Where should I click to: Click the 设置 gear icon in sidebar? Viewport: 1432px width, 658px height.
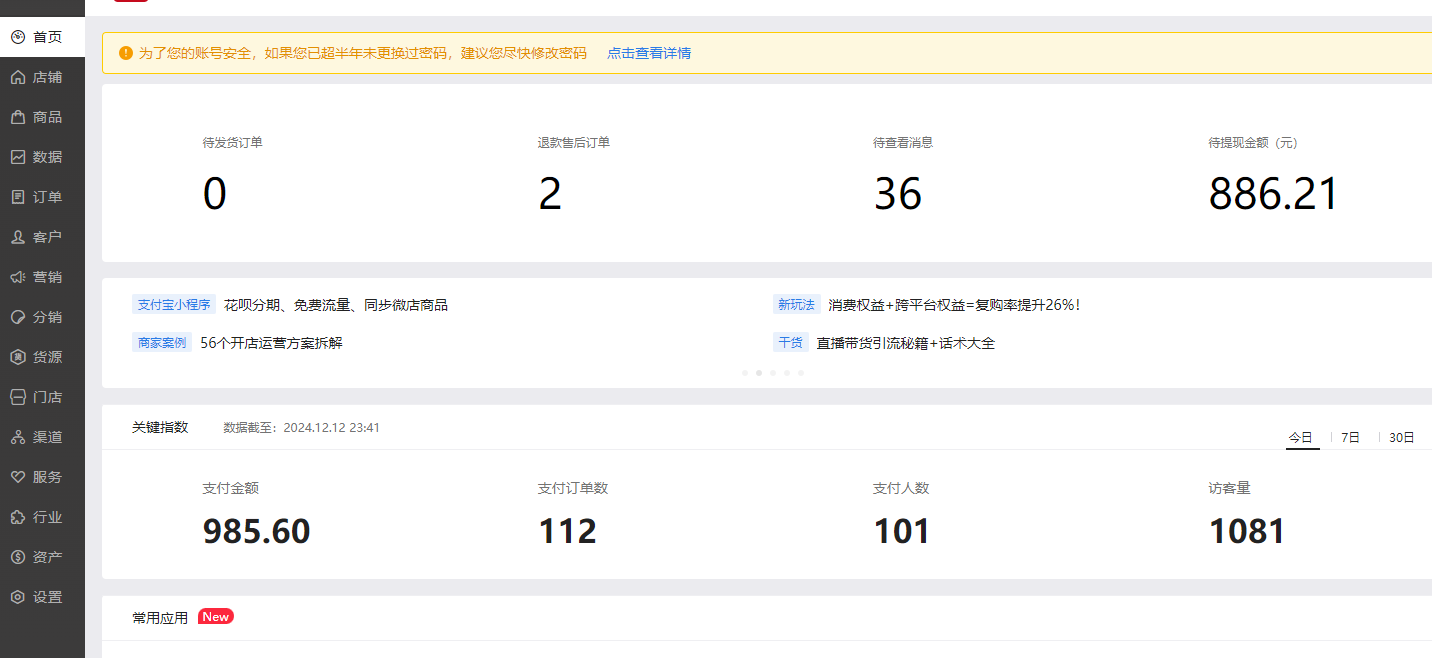[x=17, y=597]
